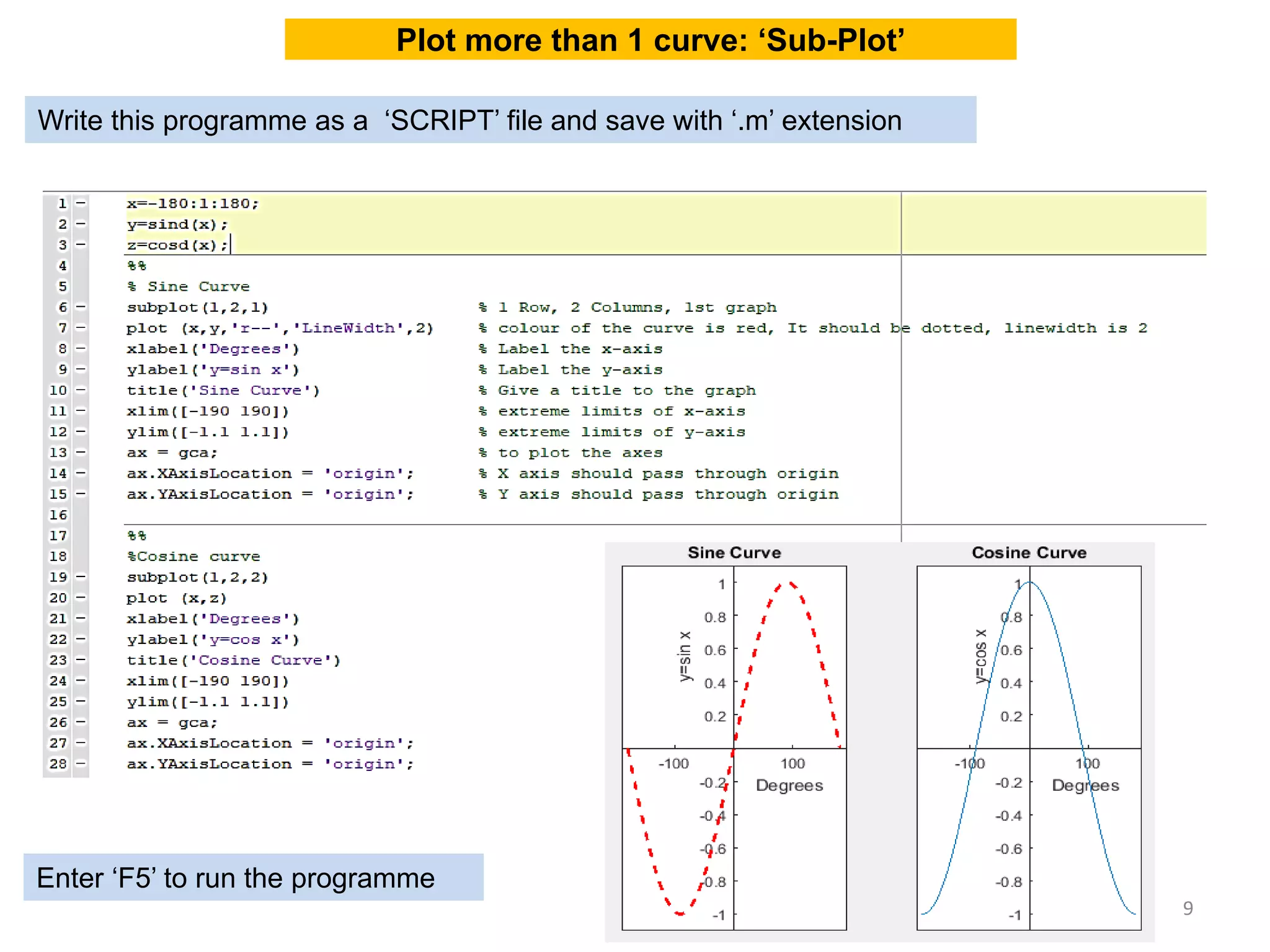
Task: Click the "Enter 'F5' to run the programme" box
Action: pyautogui.click(x=253, y=877)
